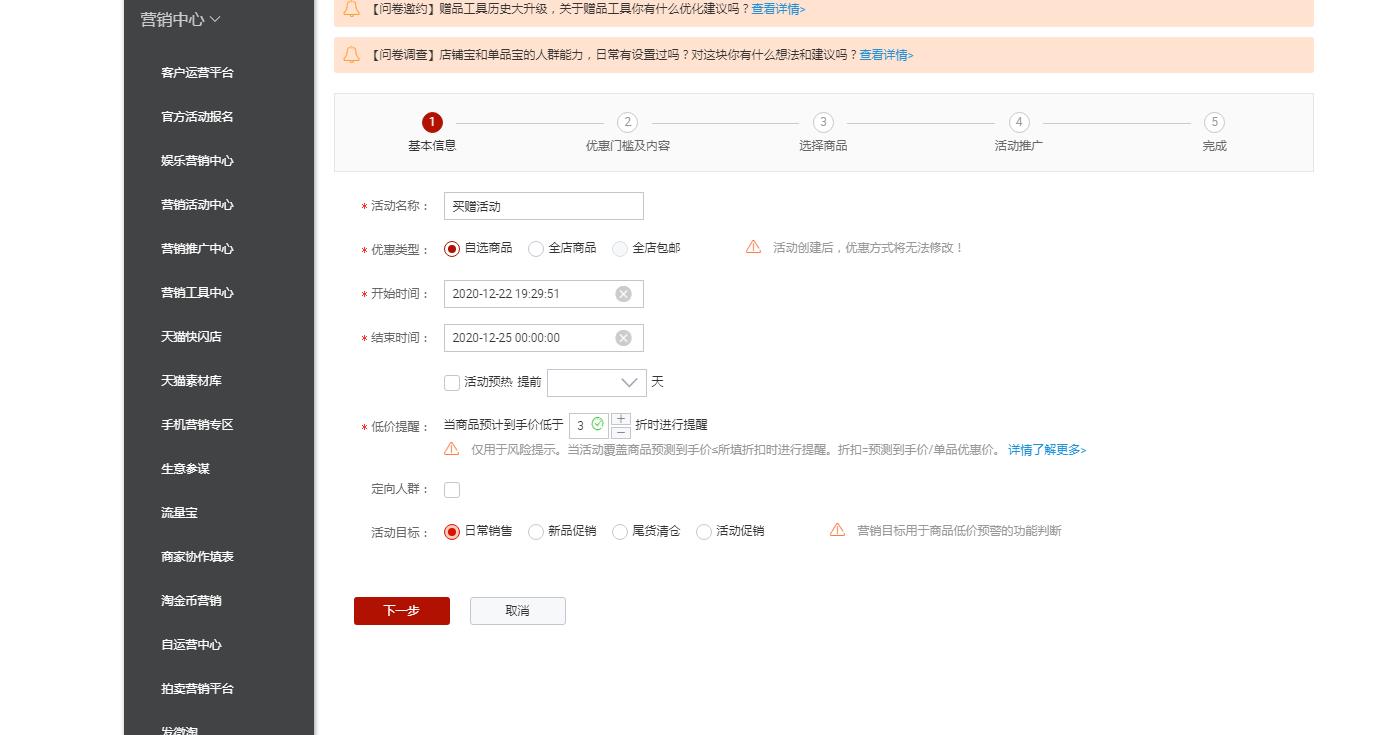Select the 全店包邮 discount type
Viewport: 1373px width, 735px height.
620,248
